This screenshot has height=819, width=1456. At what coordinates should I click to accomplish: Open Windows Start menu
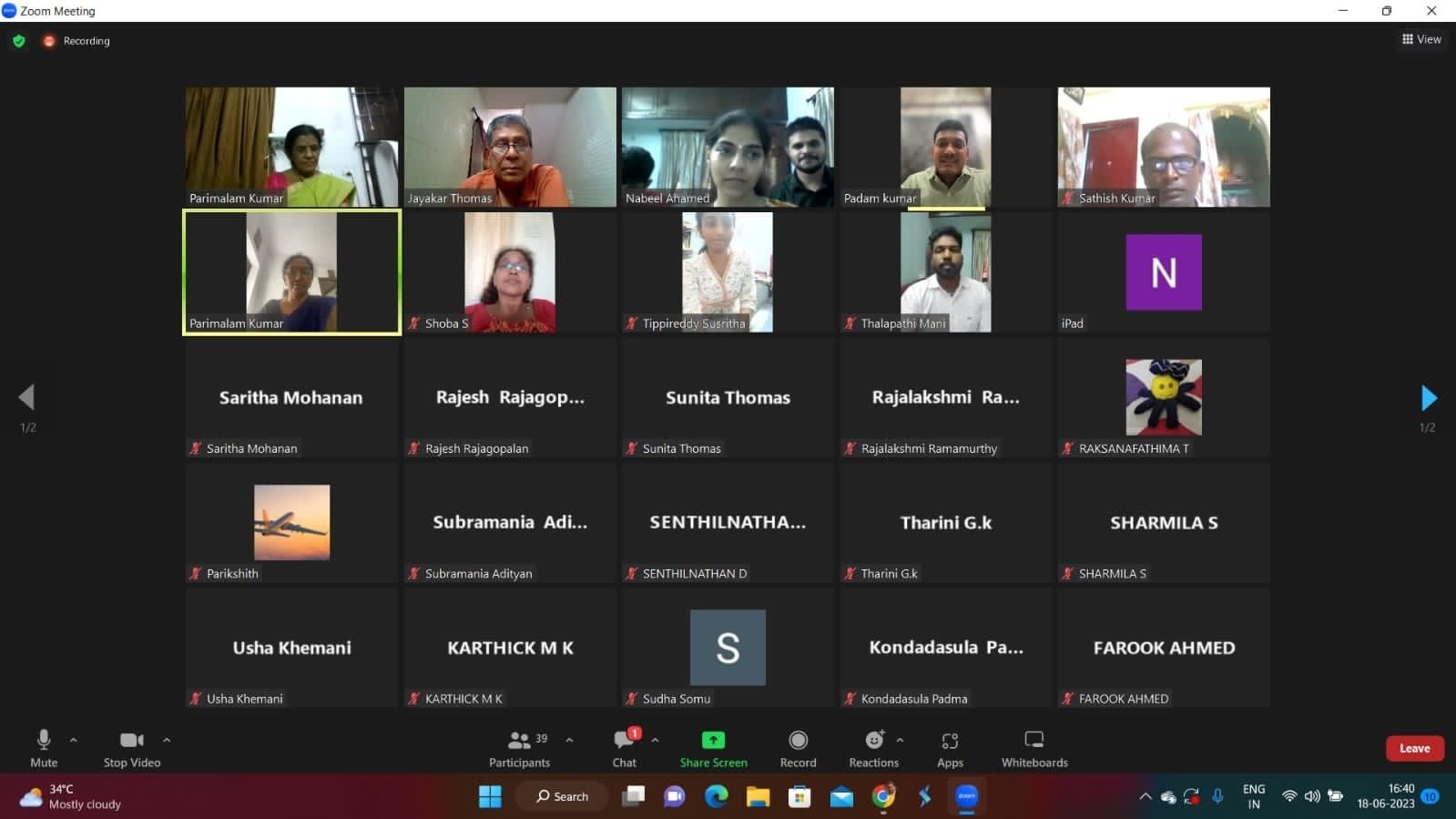click(490, 796)
